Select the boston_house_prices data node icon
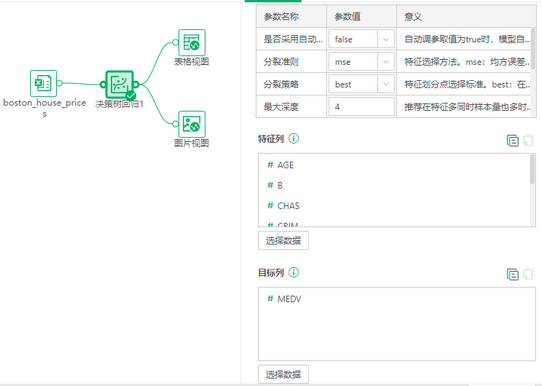This screenshot has width=542, height=386. (43, 83)
